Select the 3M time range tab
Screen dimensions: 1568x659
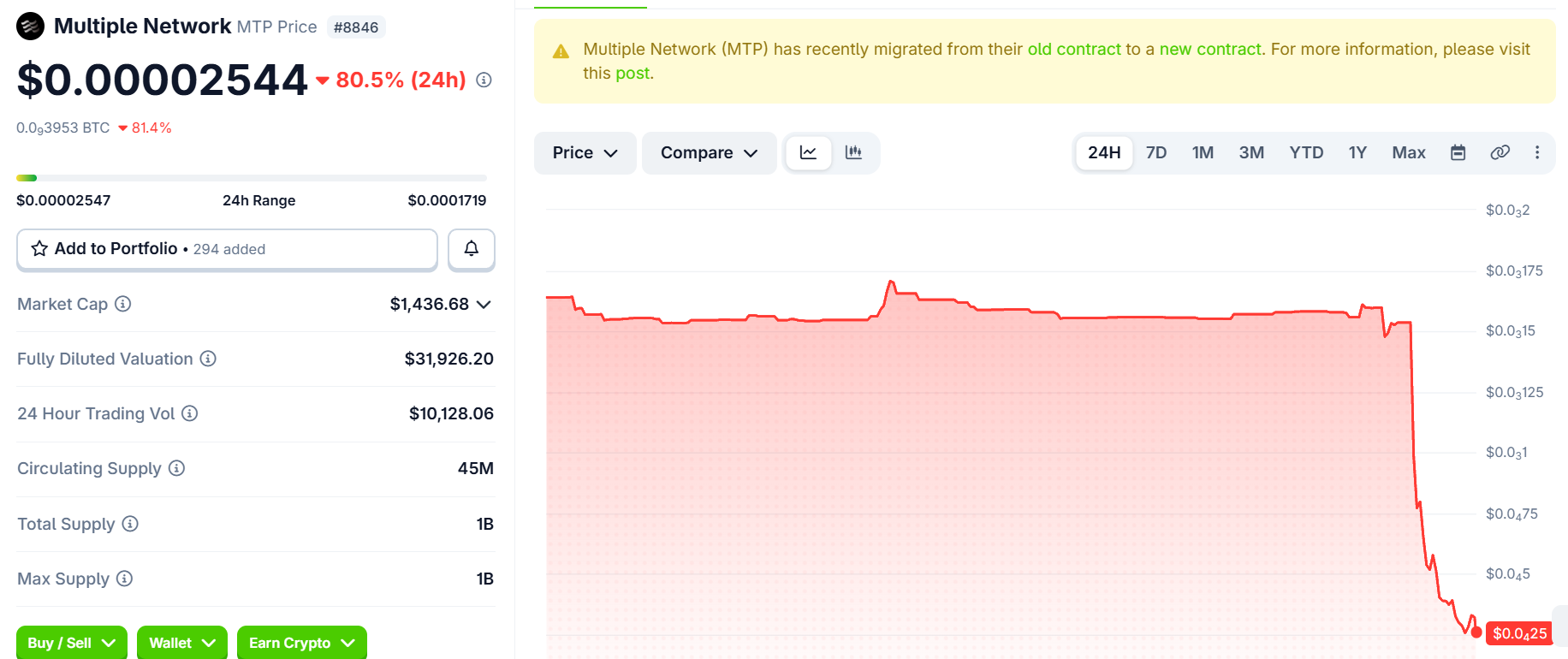tap(1251, 153)
